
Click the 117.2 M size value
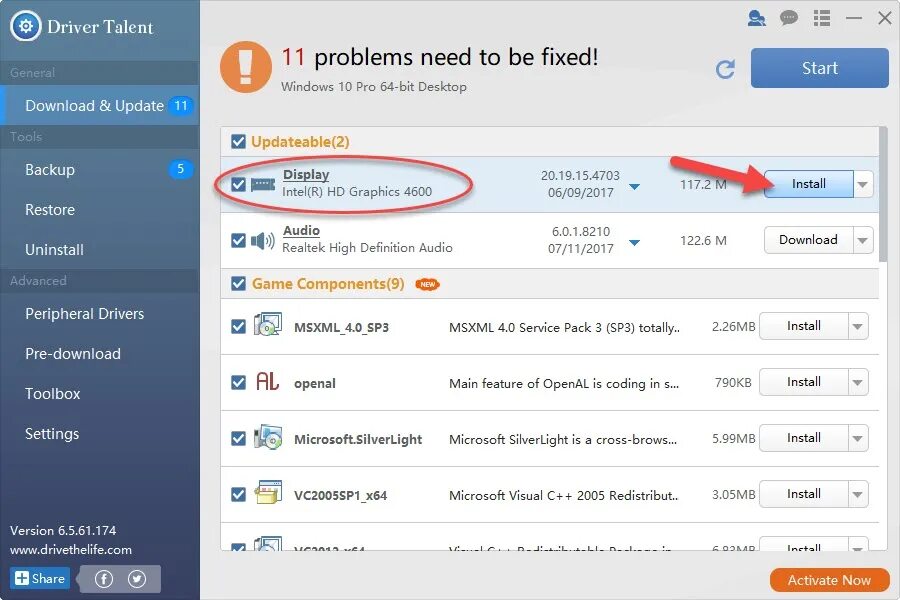point(703,185)
